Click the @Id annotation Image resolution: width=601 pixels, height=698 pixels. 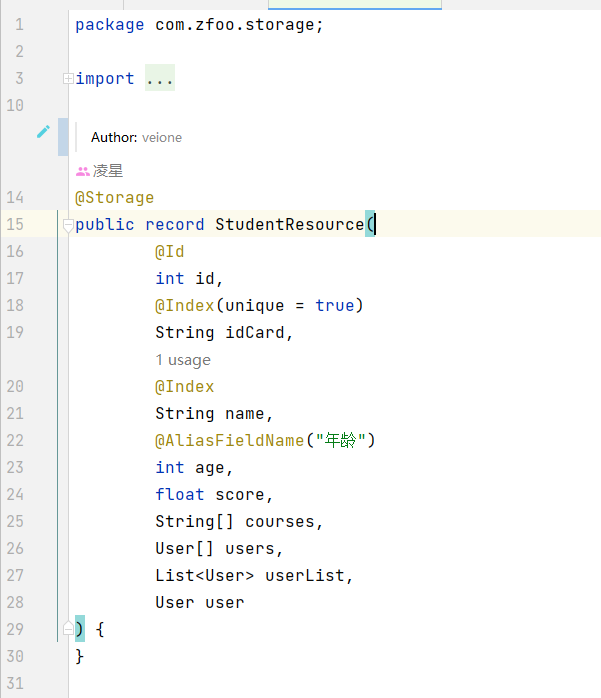pyautogui.click(x=170, y=252)
